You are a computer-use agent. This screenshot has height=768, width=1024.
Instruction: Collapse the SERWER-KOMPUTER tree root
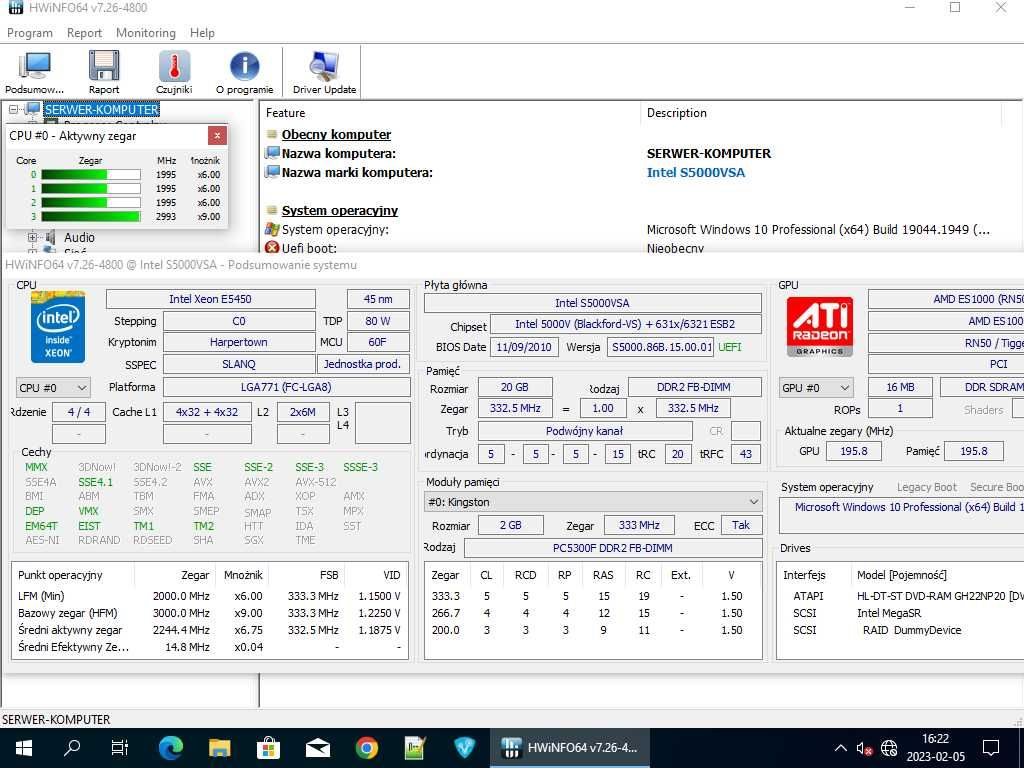pyautogui.click(x=14, y=110)
